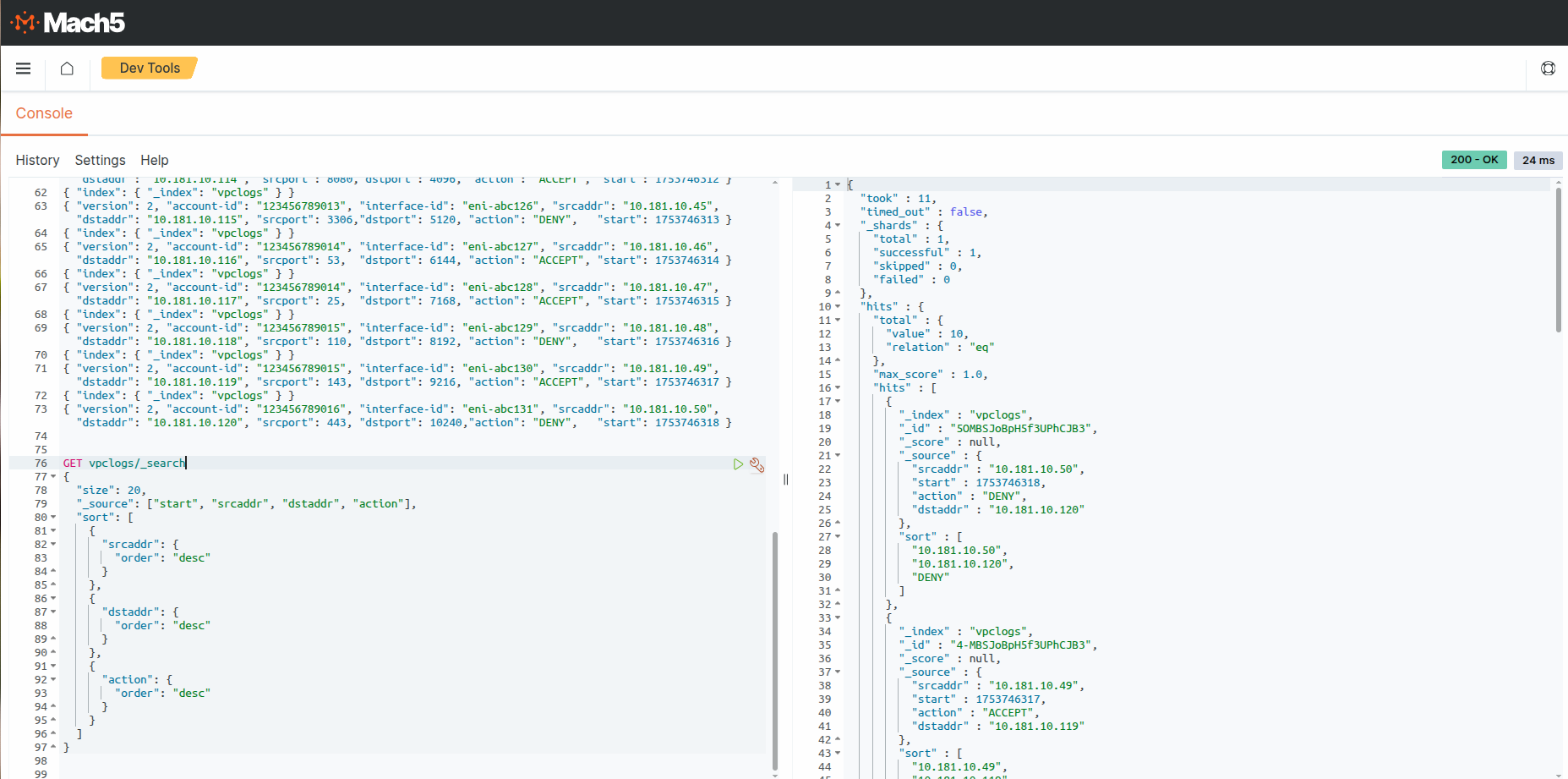Viewport: 1568px width, 779px height.
Task: Fold the hits object at response line 10
Action: coord(838,307)
